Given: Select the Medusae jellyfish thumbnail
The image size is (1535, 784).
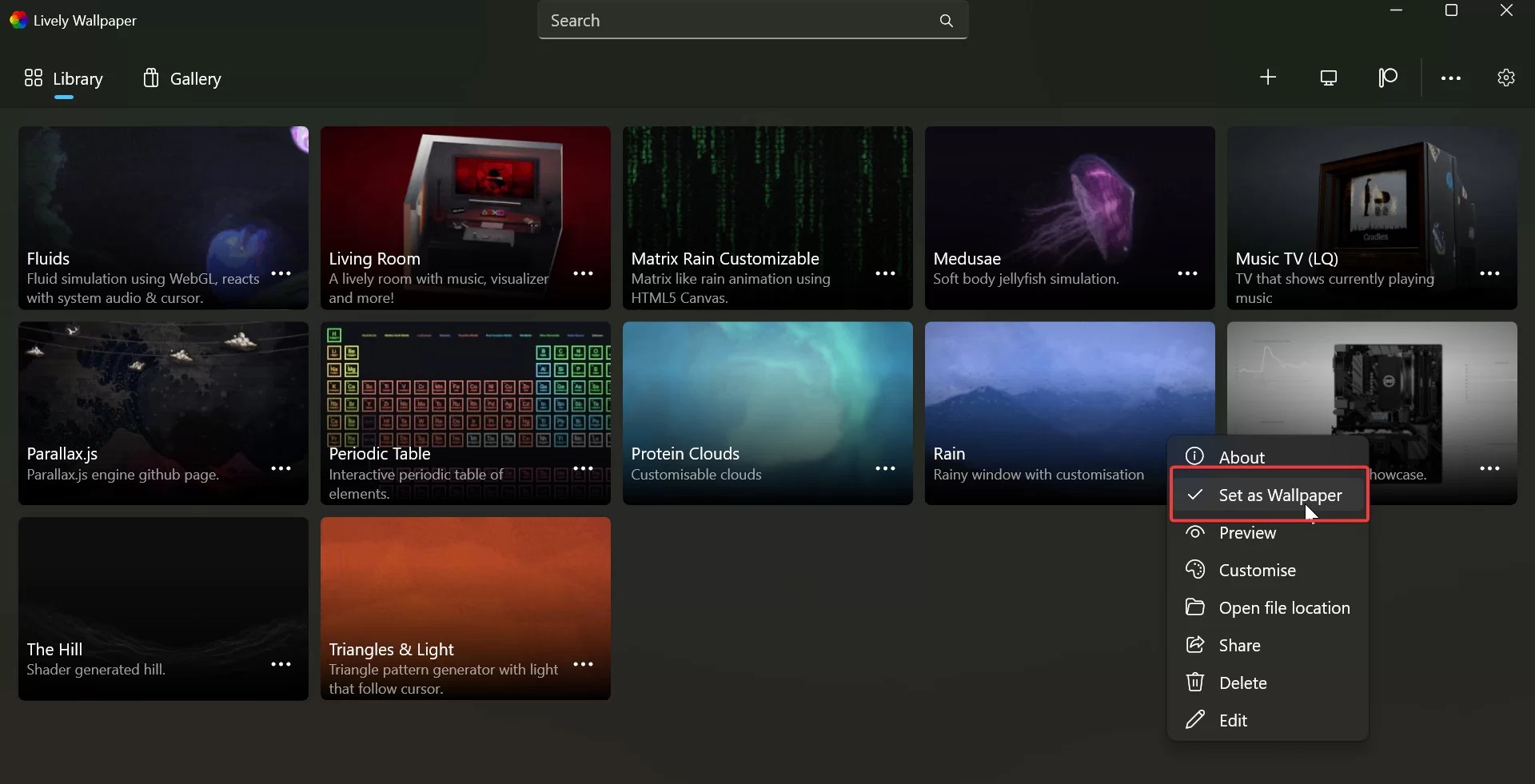Looking at the screenshot, I should (1070, 217).
